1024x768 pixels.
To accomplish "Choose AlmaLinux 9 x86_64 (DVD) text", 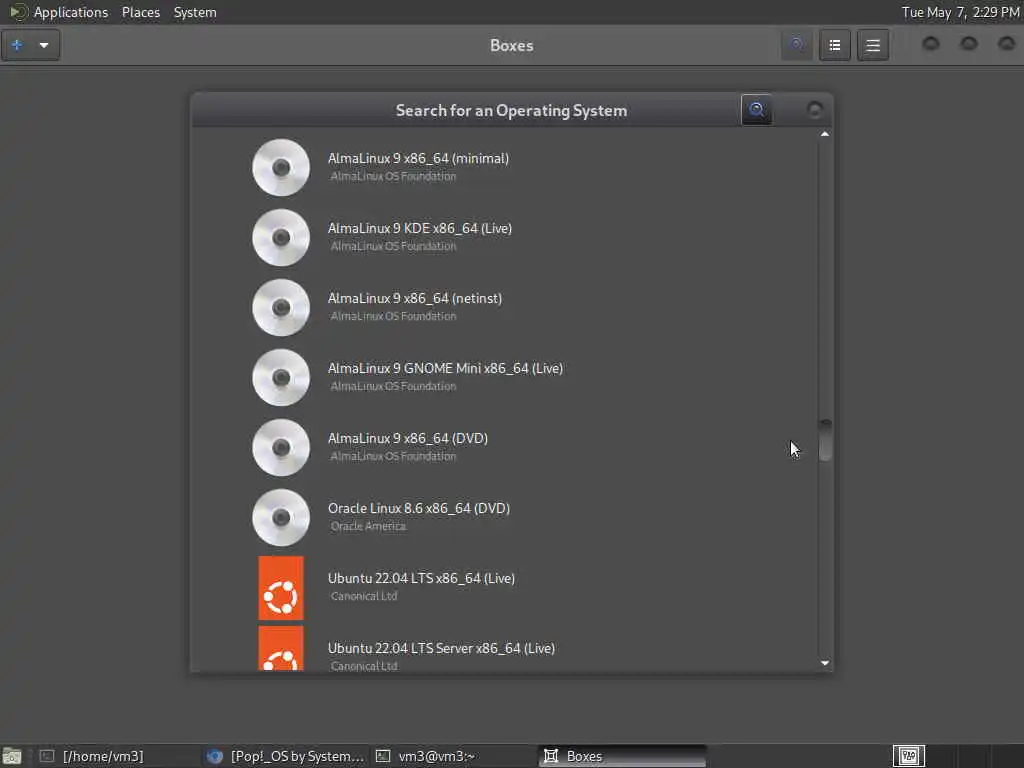I will pos(408,438).
